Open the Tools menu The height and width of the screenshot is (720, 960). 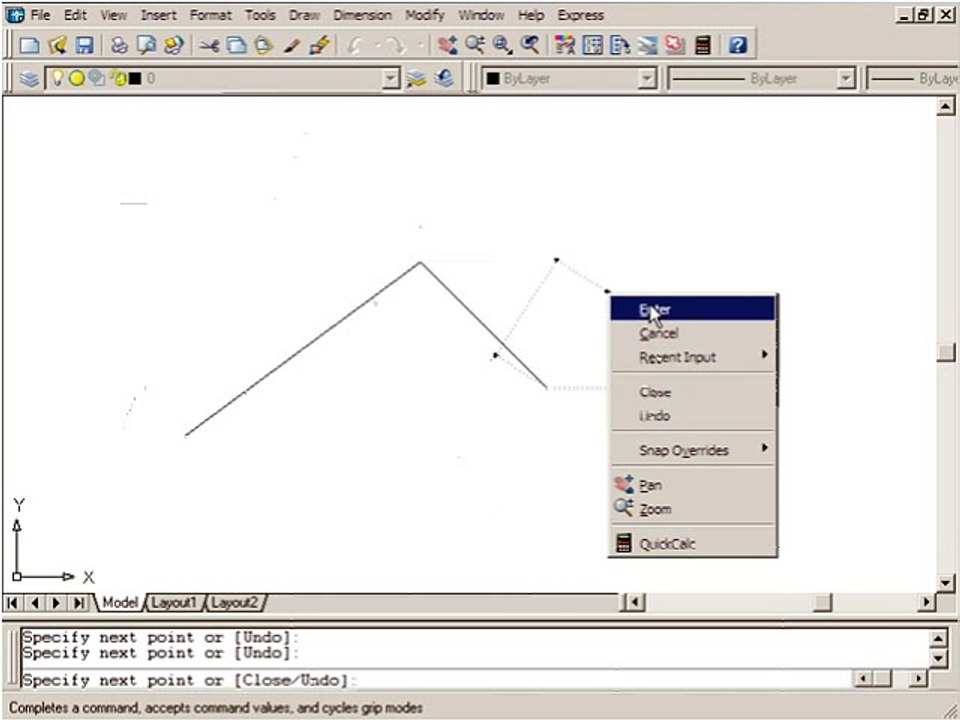(260, 15)
